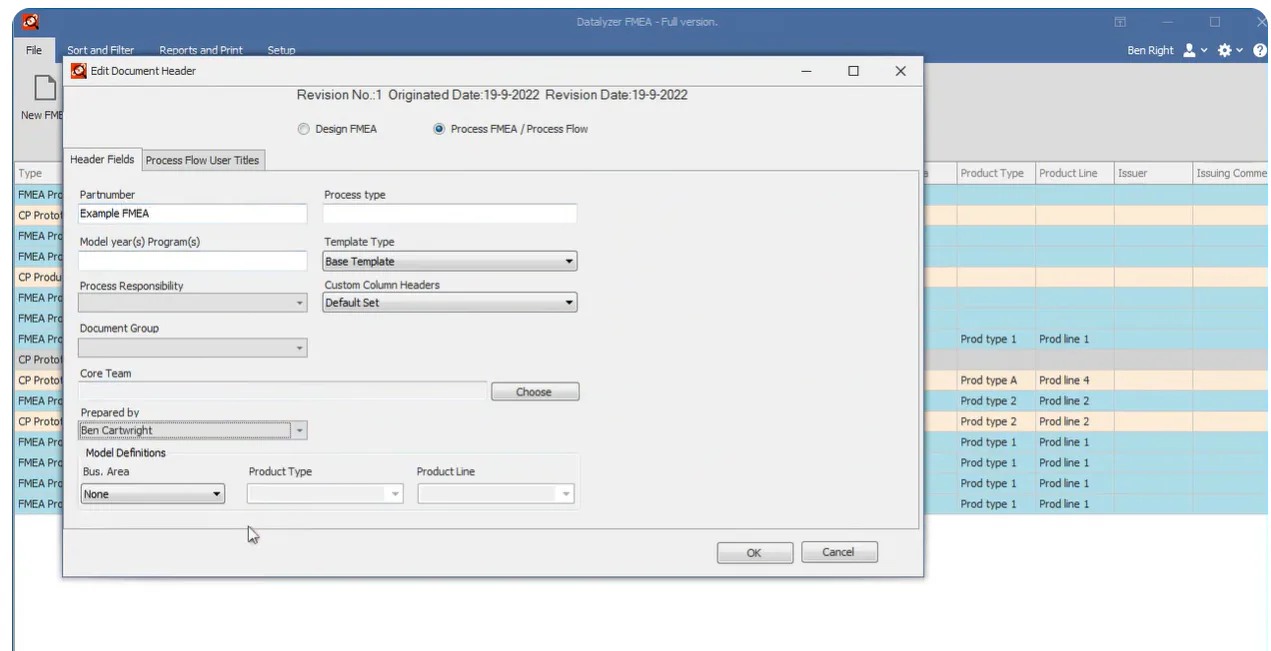1271x651 pixels.
Task: Click the Core Team text field
Action: [282, 392]
